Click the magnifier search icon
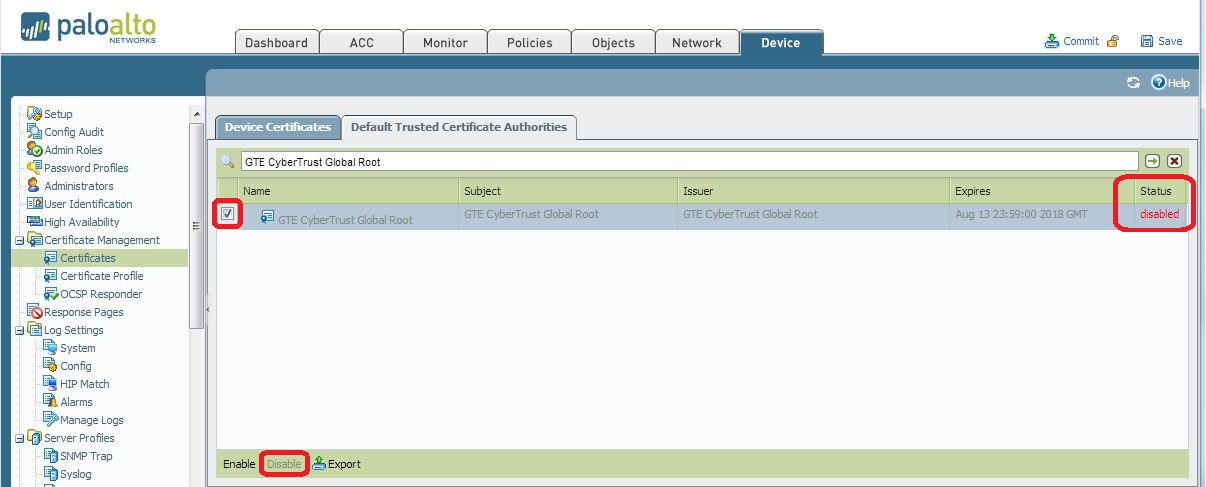The width and height of the screenshot is (1206, 487). pos(227,161)
